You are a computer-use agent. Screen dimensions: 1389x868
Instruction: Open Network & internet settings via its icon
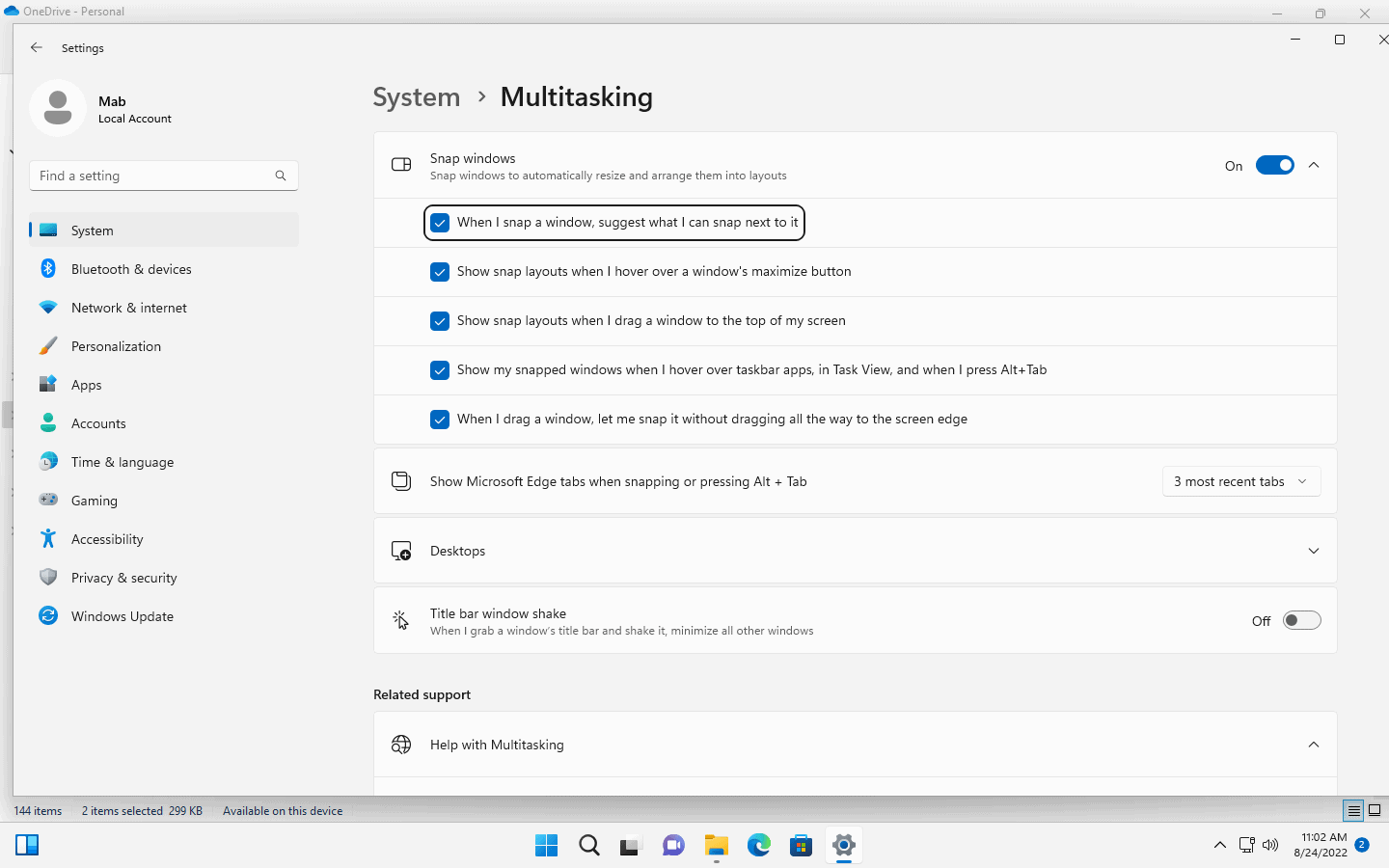48,307
